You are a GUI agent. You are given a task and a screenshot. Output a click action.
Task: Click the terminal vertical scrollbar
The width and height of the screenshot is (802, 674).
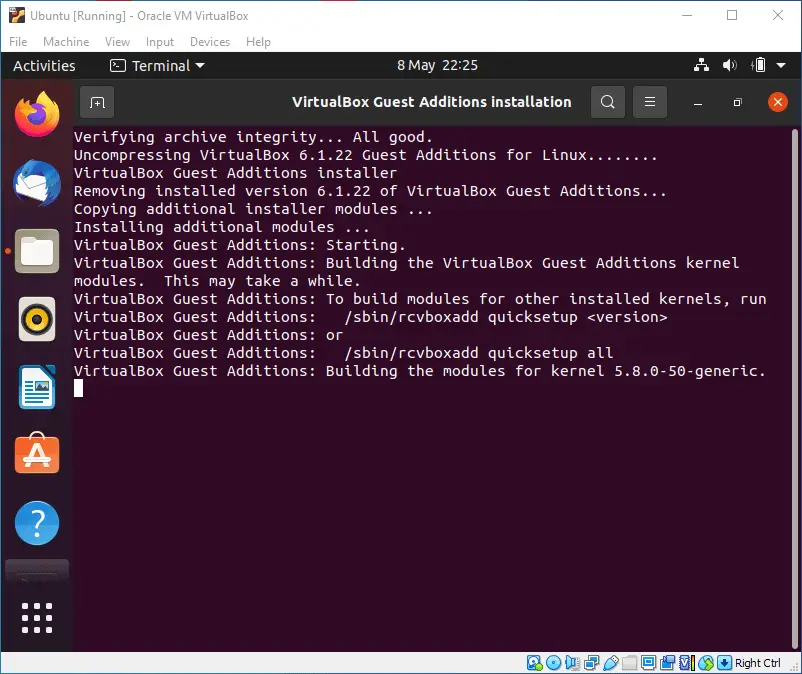click(795, 389)
